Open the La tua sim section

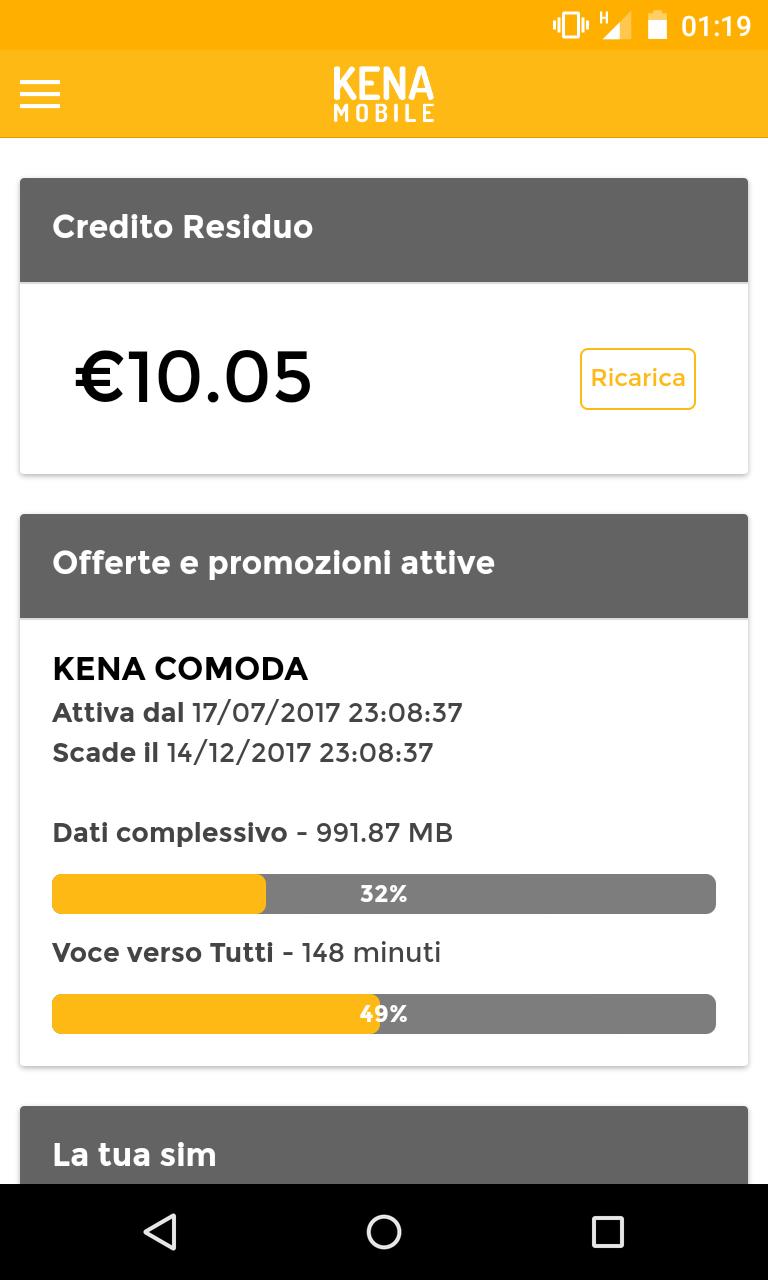pyautogui.click(x=384, y=1154)
